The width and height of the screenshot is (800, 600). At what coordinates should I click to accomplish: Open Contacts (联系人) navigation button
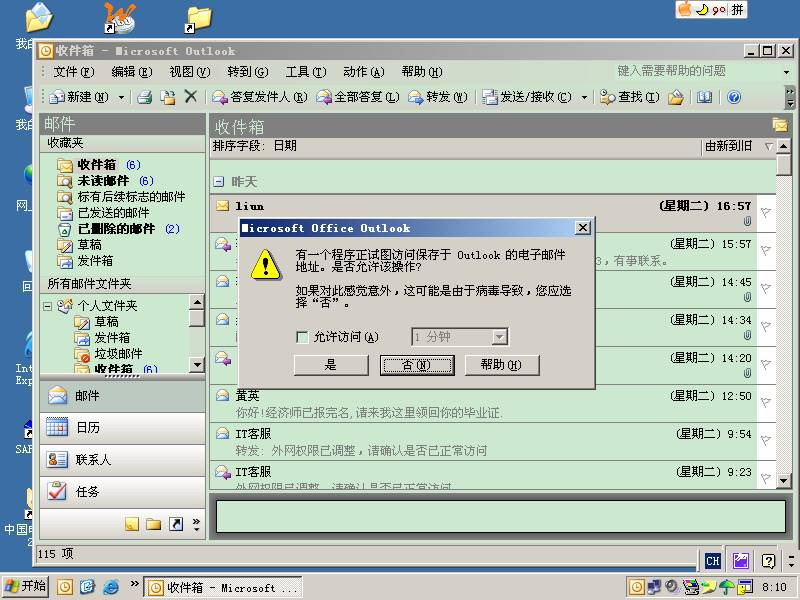tap(122, 459)
